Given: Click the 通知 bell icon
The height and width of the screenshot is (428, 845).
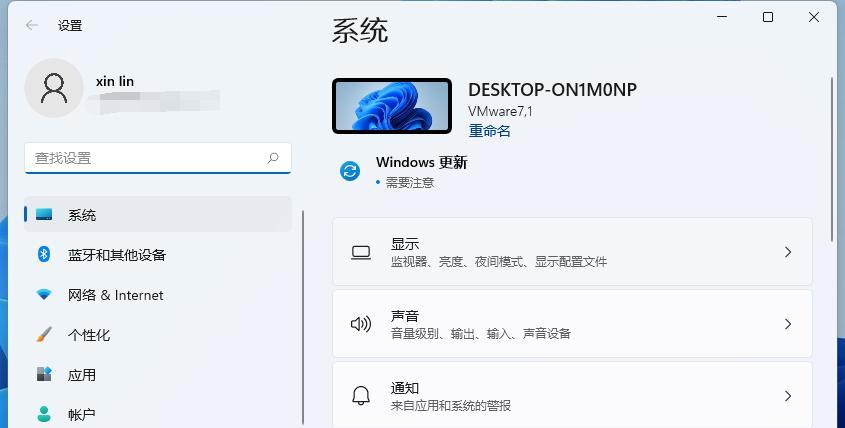Looking at the screenshot, I should [361, 396].
